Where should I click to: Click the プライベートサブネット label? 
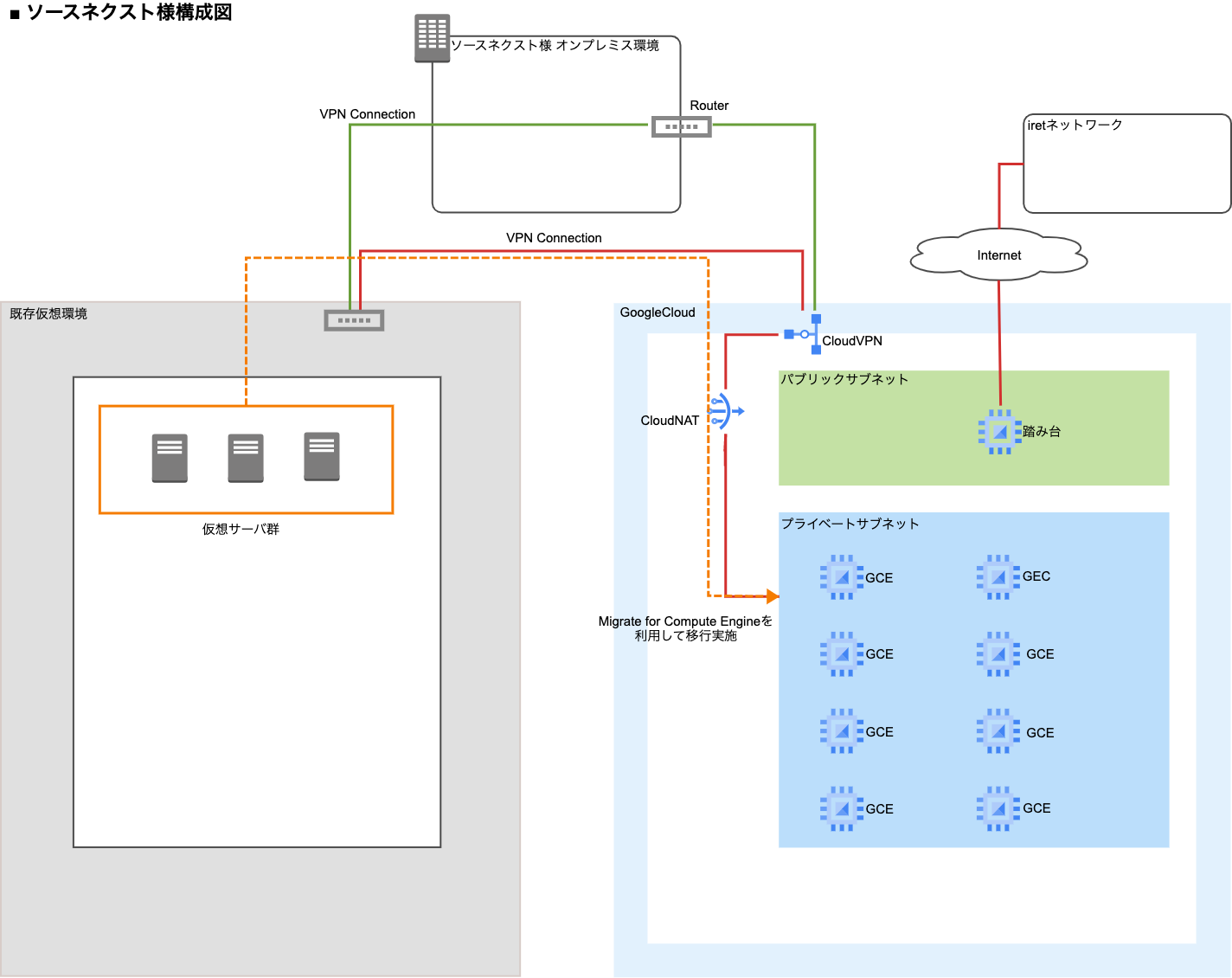tap(850, 524)
